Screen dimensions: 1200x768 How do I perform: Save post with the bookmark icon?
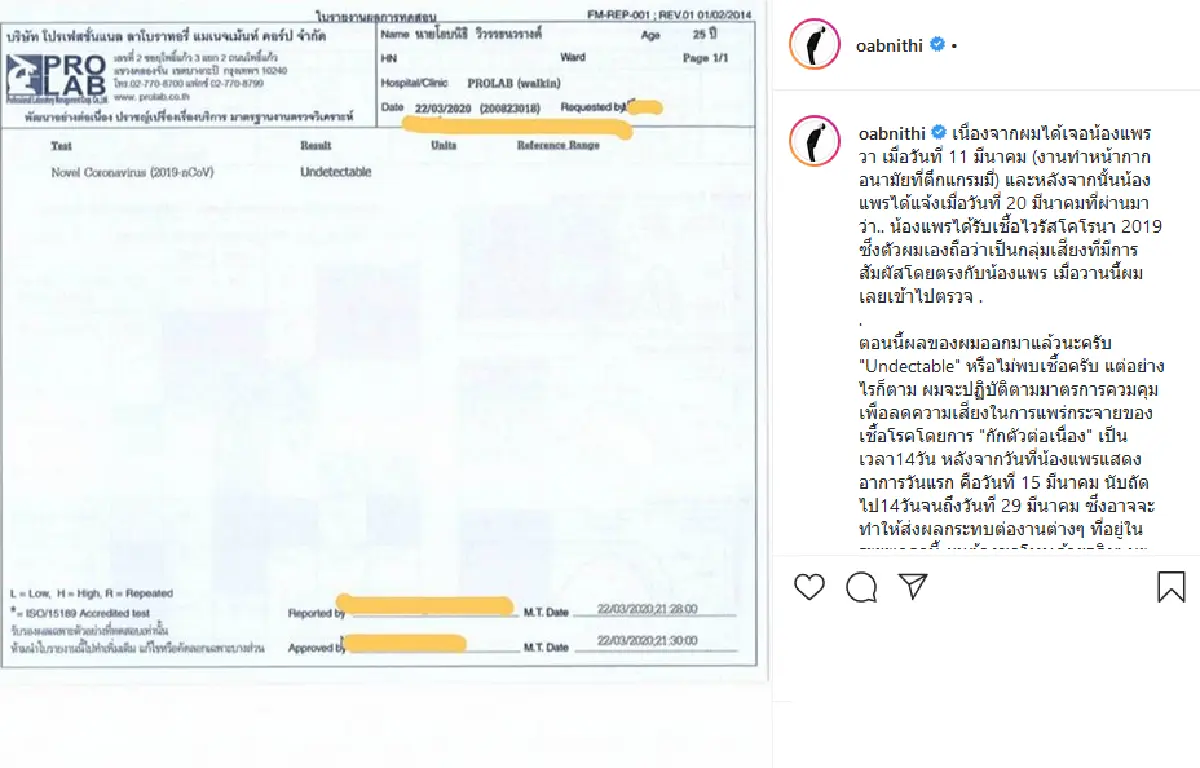(1171, 586)
